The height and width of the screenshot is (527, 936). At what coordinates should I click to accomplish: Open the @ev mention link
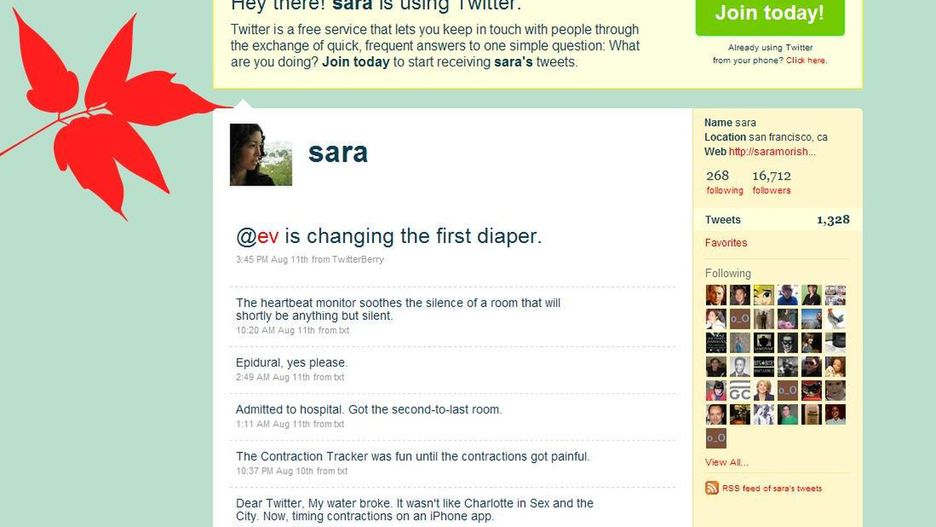click(x=257, y=236)
